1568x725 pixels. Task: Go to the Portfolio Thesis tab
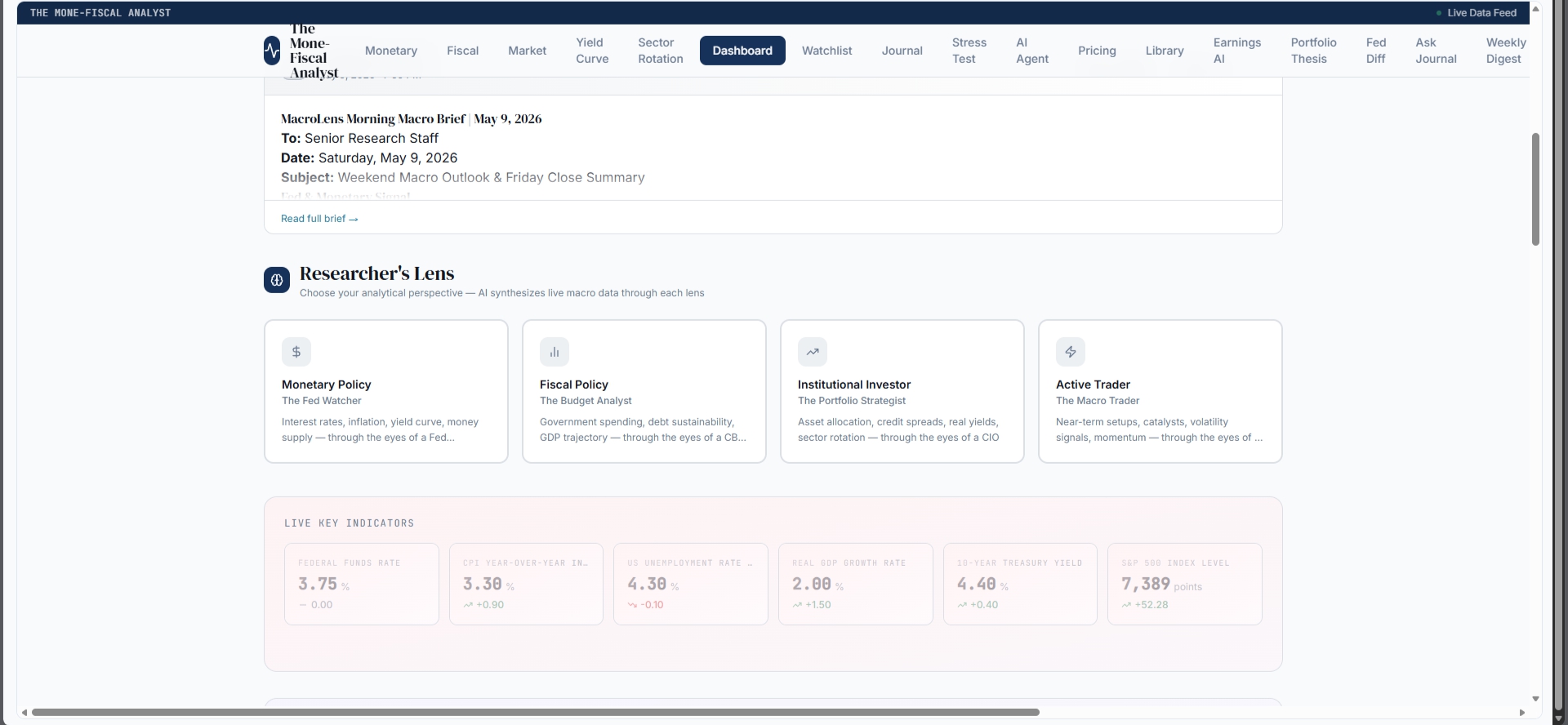[1313, 51]
